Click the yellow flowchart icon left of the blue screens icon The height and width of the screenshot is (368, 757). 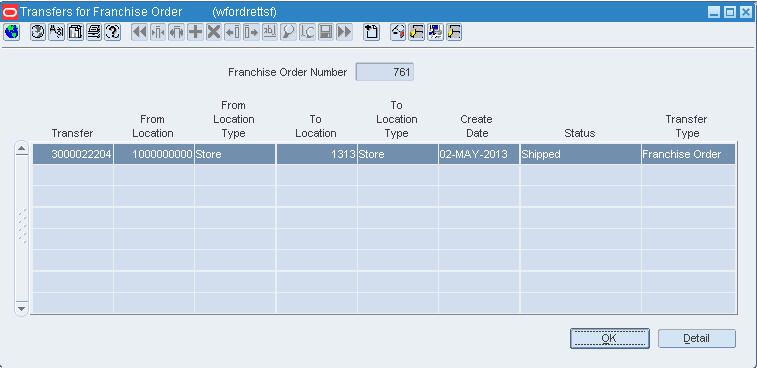417,32
